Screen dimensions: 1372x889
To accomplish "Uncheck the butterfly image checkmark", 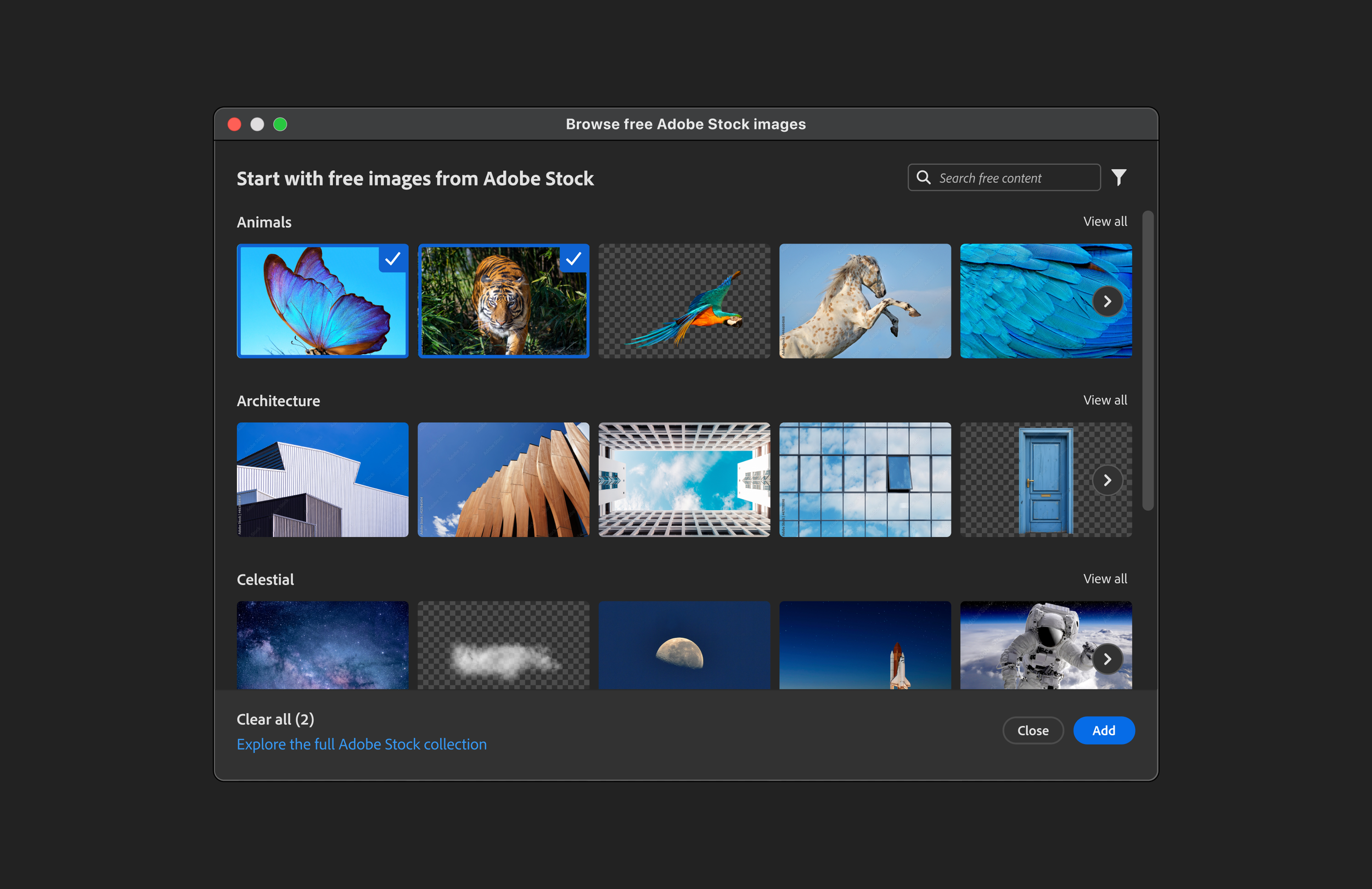I will [392, 259].
